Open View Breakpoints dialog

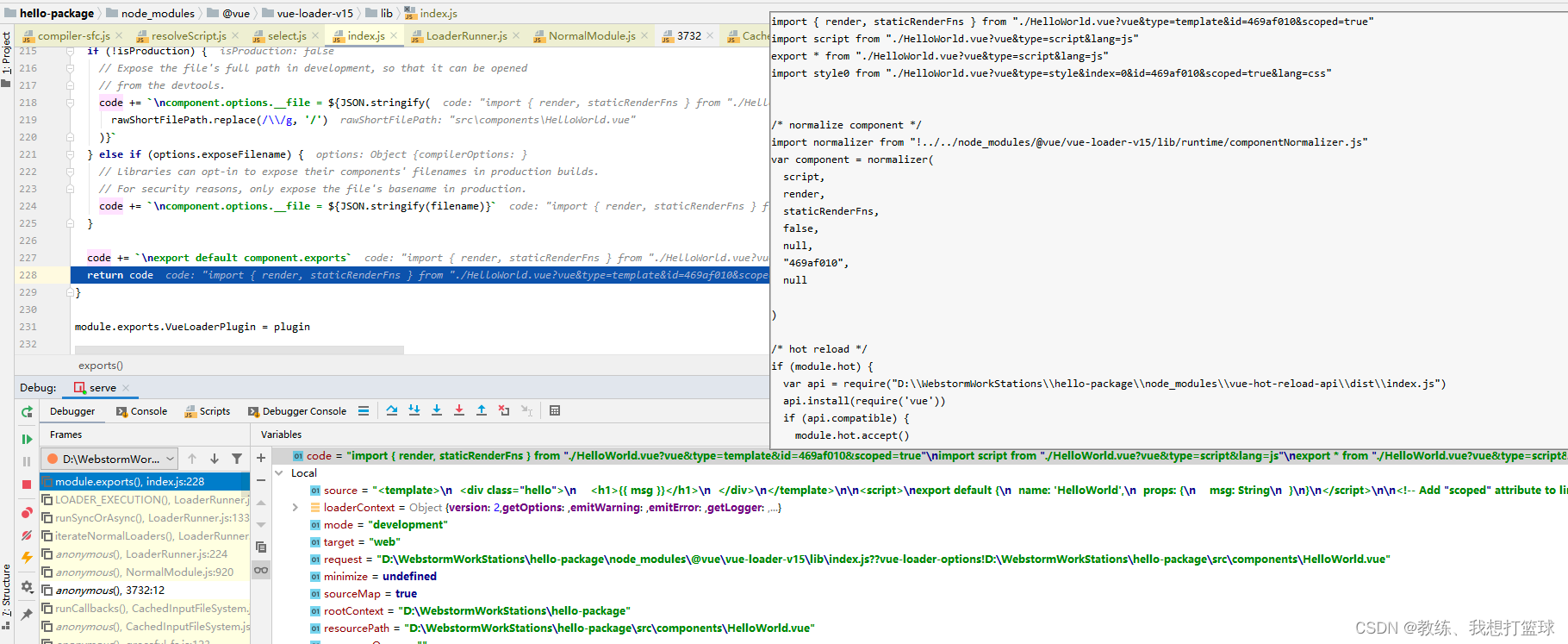point(27,513)
